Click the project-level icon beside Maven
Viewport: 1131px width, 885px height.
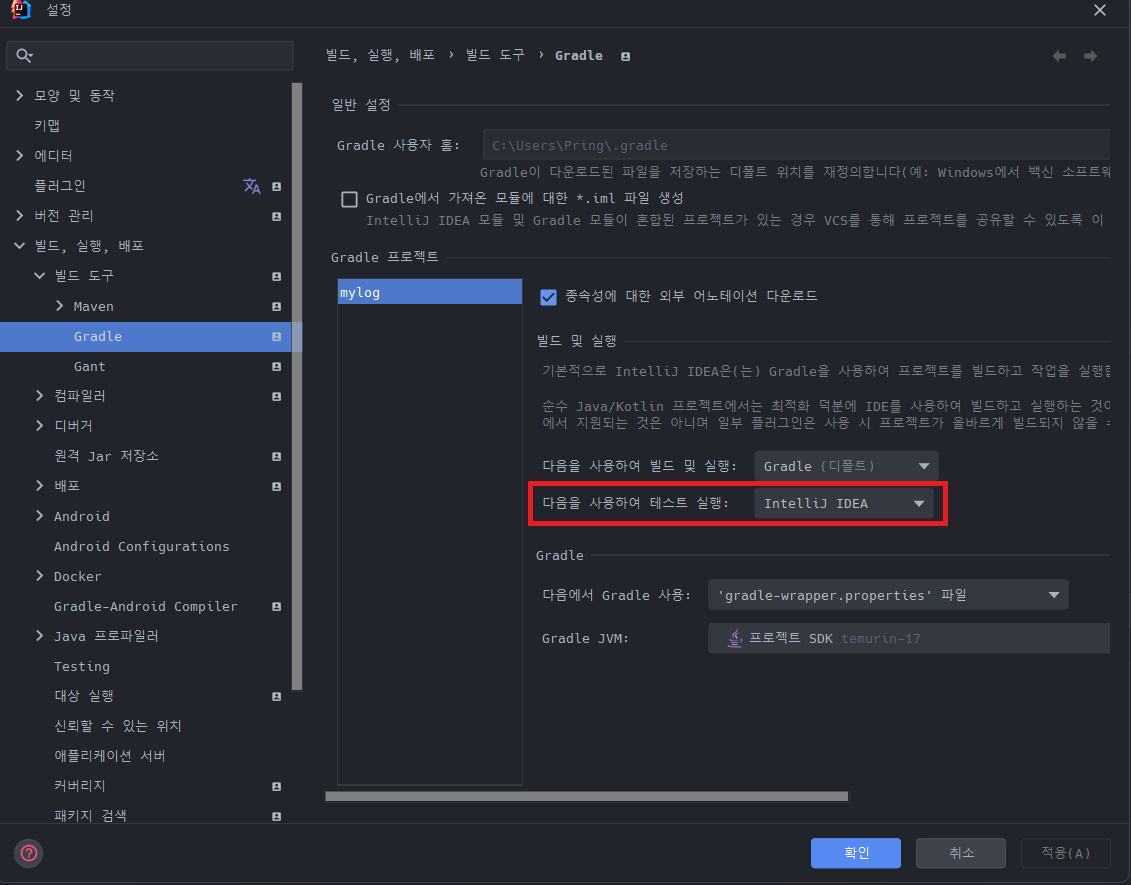[x=276, y=307]
